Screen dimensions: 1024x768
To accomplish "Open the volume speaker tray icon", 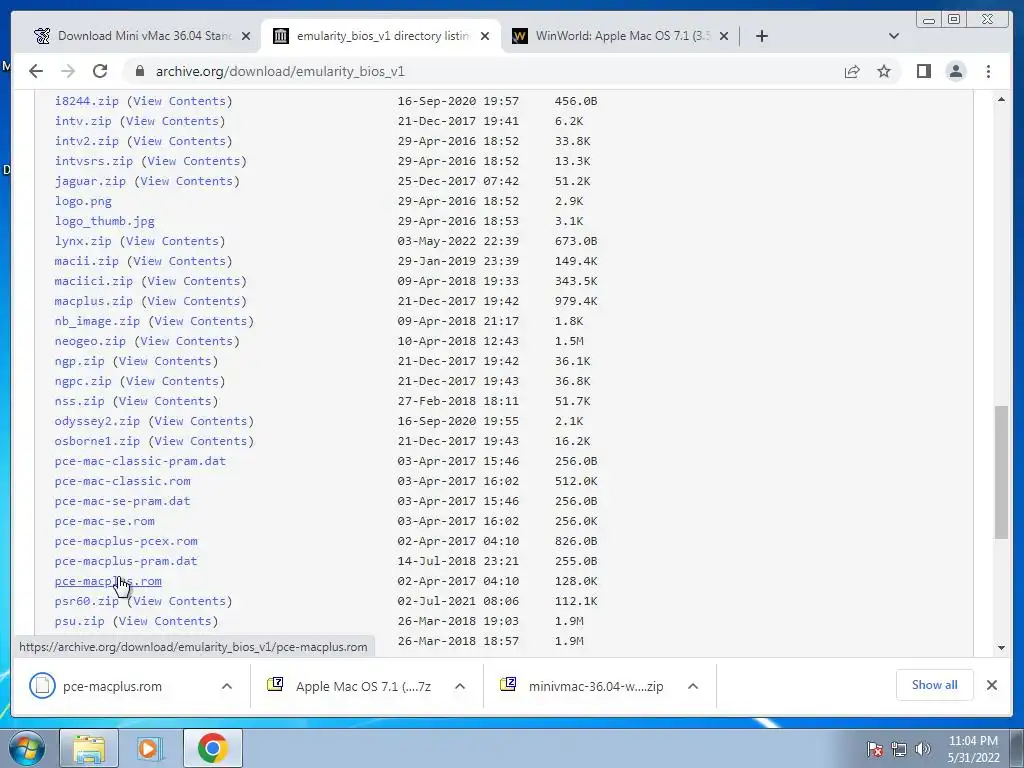I will (x=923, y=749).
